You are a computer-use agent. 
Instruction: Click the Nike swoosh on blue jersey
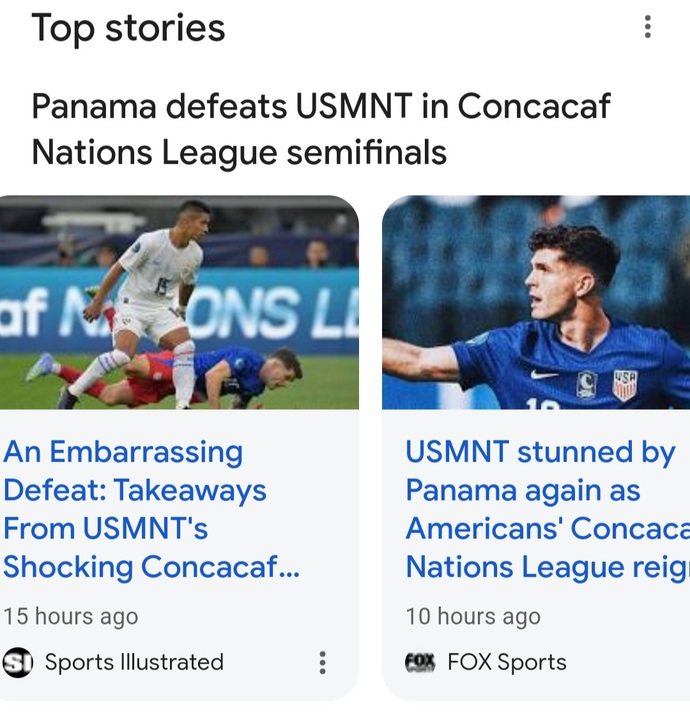click(544, 375)
